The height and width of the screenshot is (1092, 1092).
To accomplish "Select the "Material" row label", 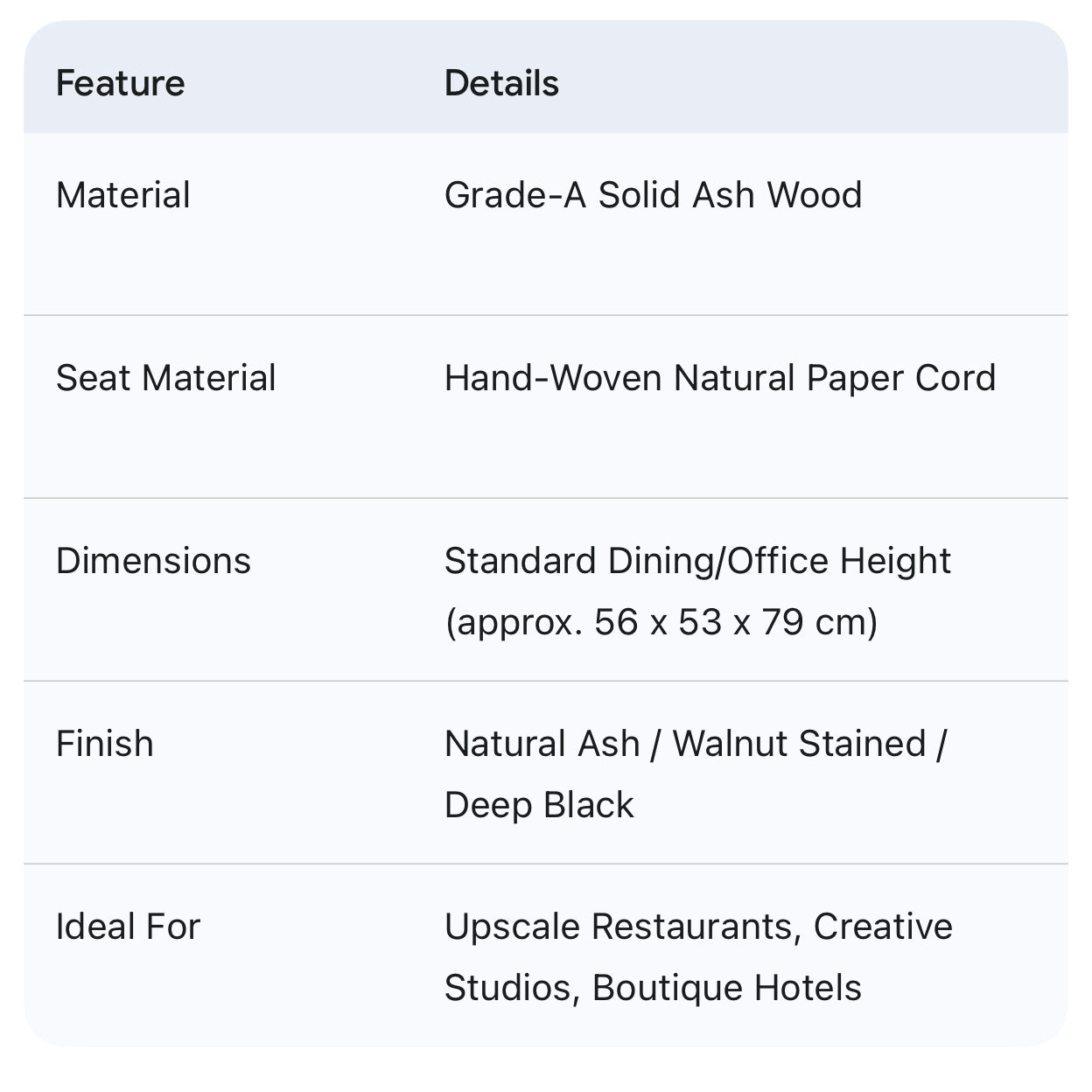I will click(123, 195).
